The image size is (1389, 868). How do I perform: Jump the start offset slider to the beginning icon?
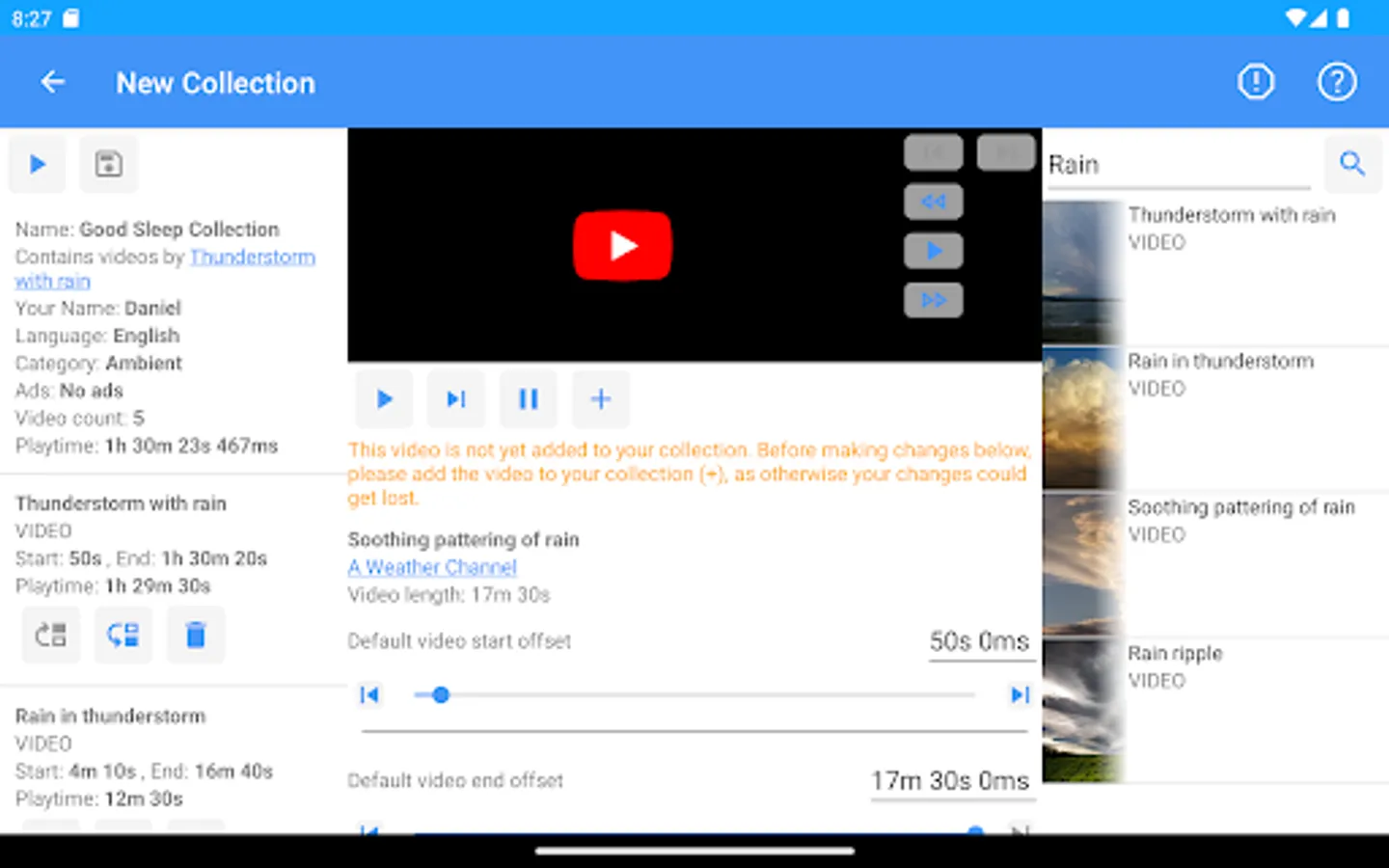[x=369, y=694]
